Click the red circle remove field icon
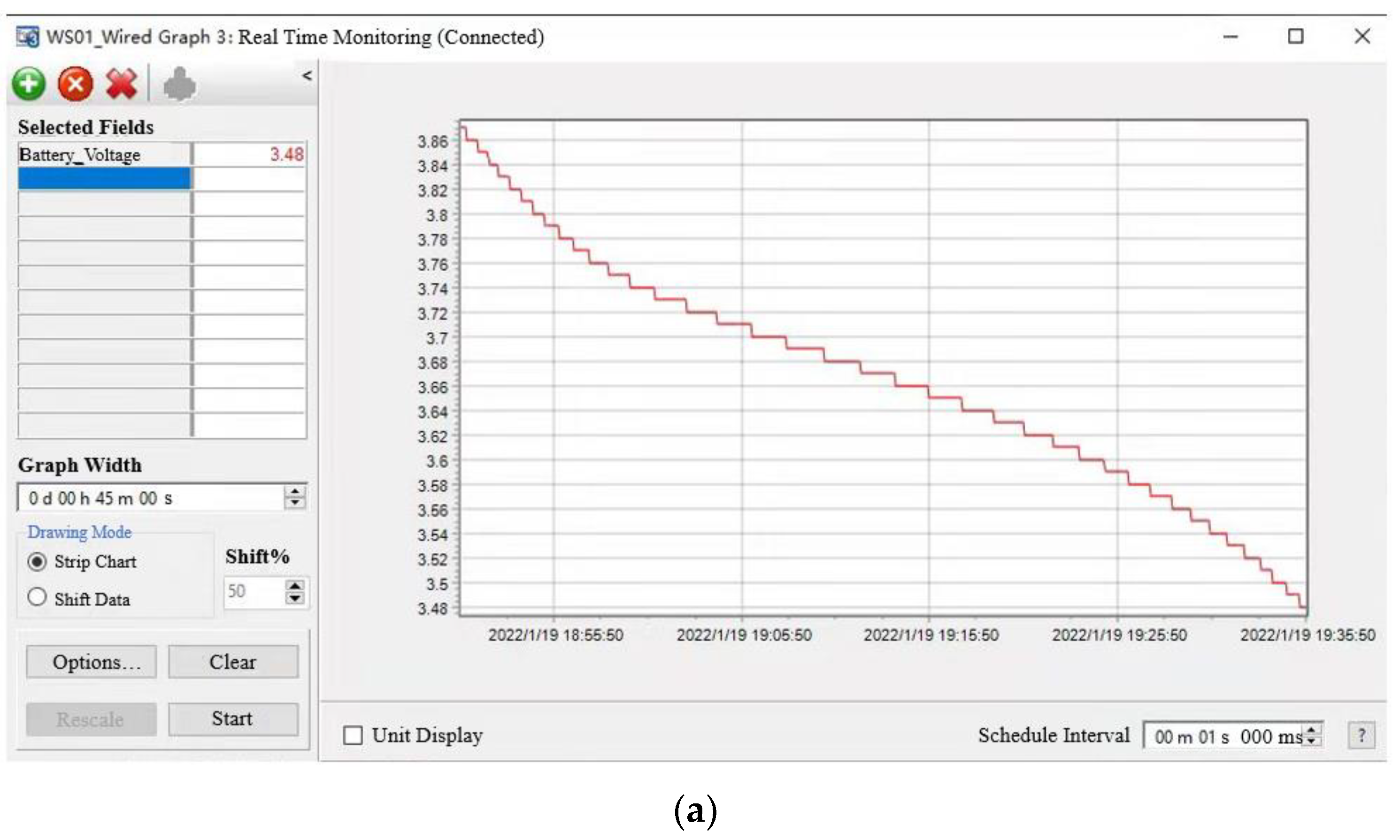 75,84
